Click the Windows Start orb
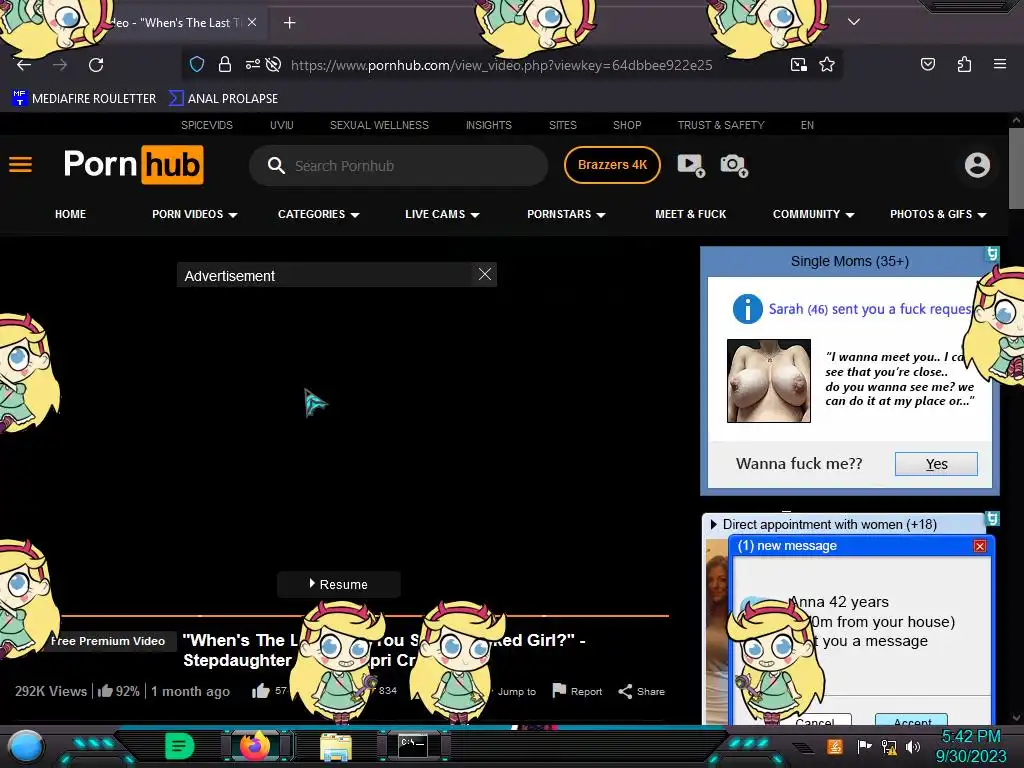Viewport: 1024px width, 768px height. point(26,747)
